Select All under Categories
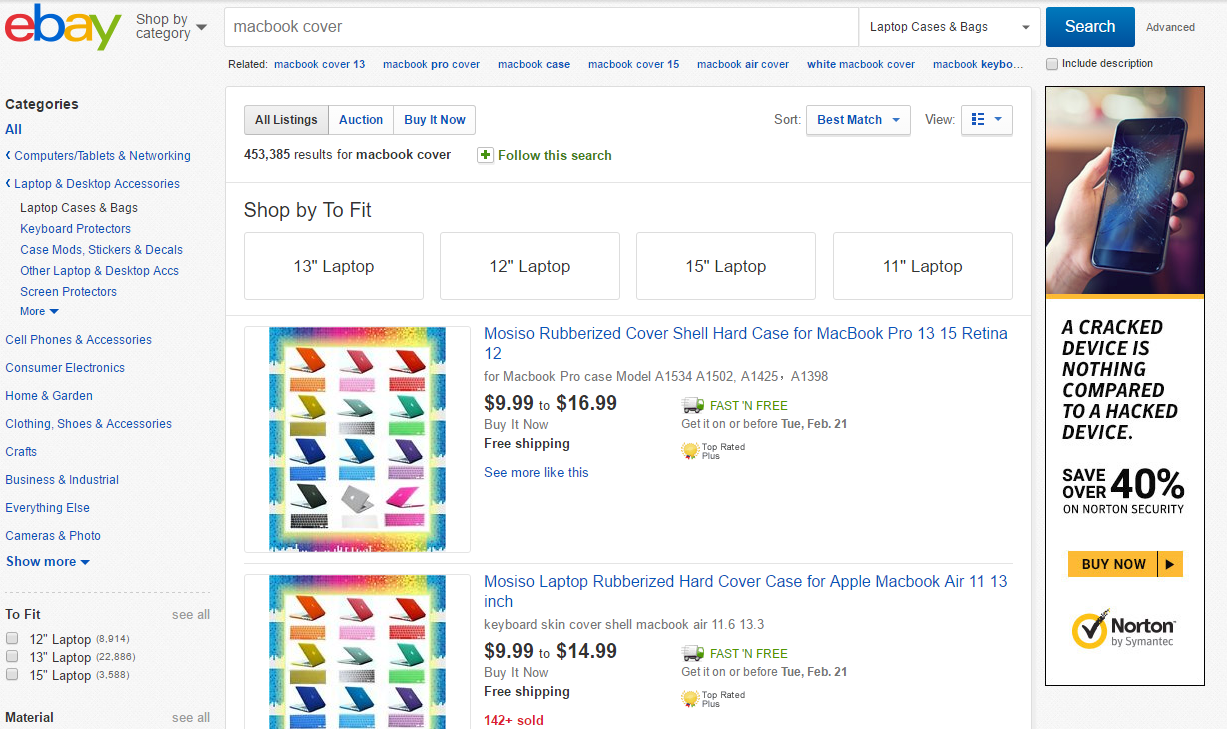The image size is (1227, 729). pyautogui.click(x=13, y=129)
